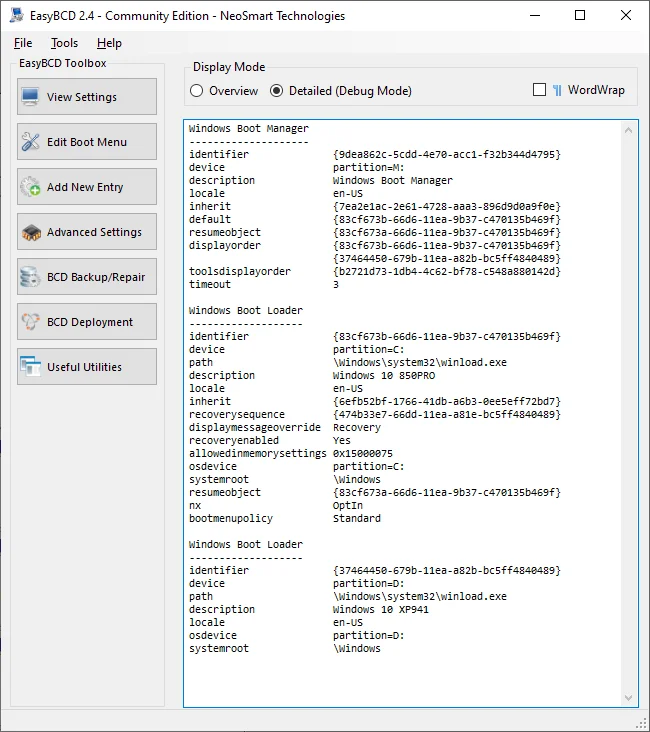Click the 'Recovery' displaymessageoverride value

click(x=357, y=428)
